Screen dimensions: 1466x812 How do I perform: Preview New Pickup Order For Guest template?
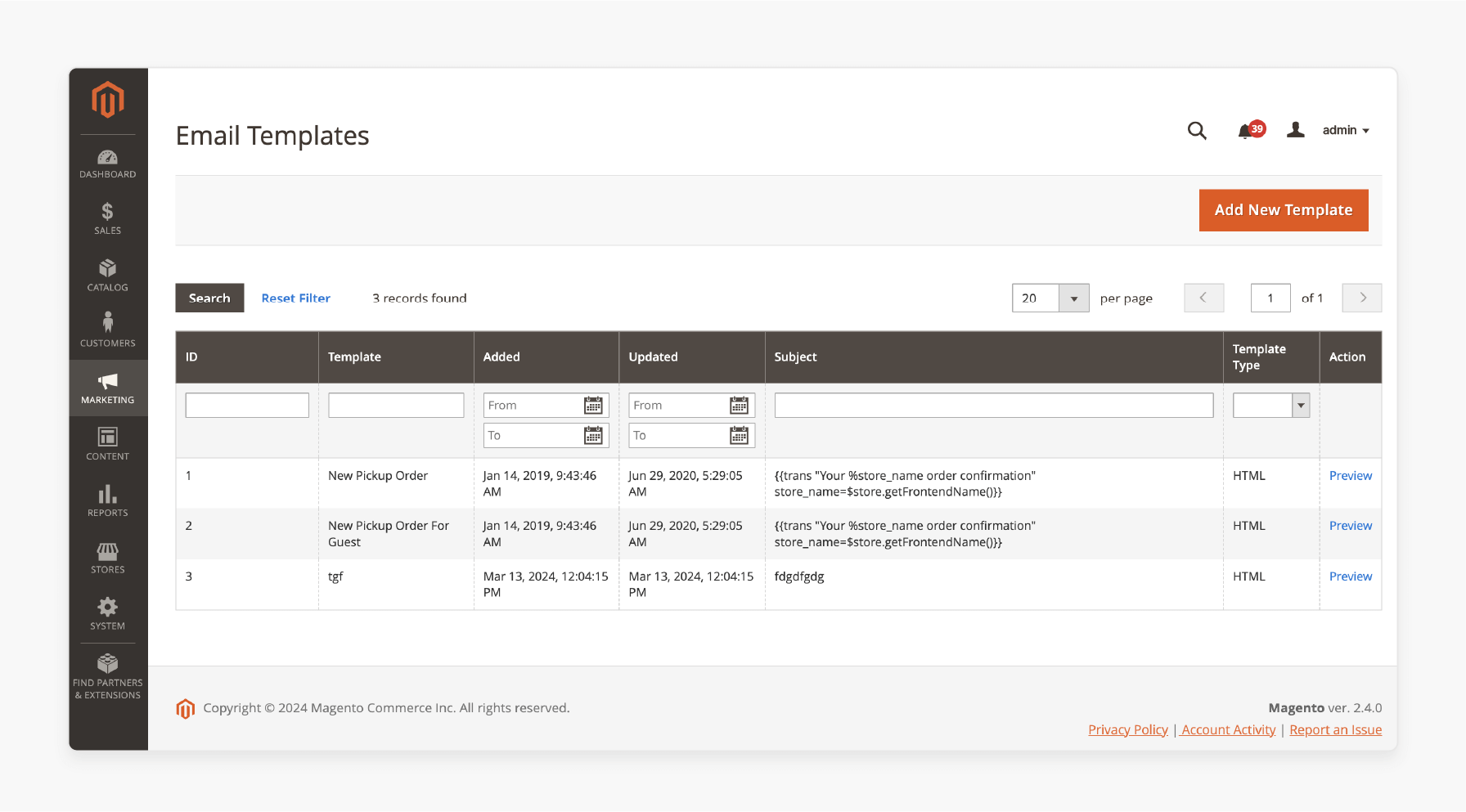1351,526
